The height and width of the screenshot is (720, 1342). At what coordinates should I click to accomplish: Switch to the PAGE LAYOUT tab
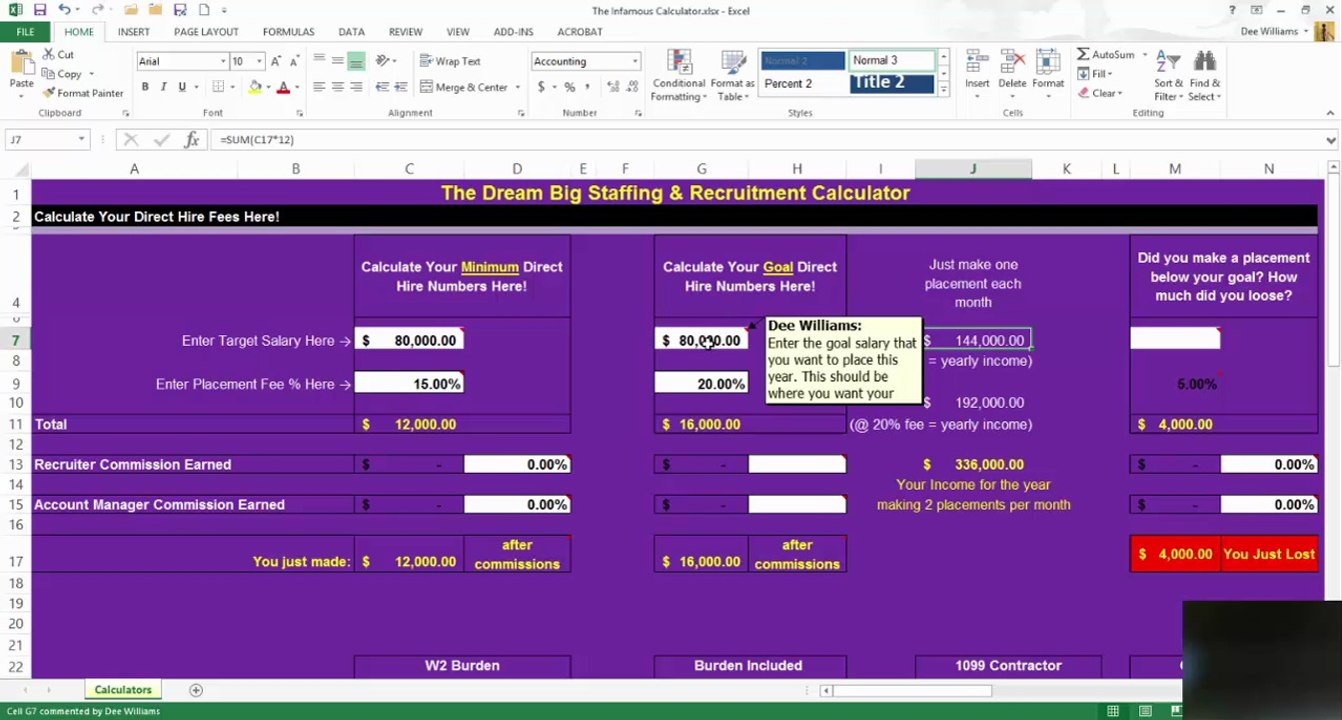coord(206,32)
